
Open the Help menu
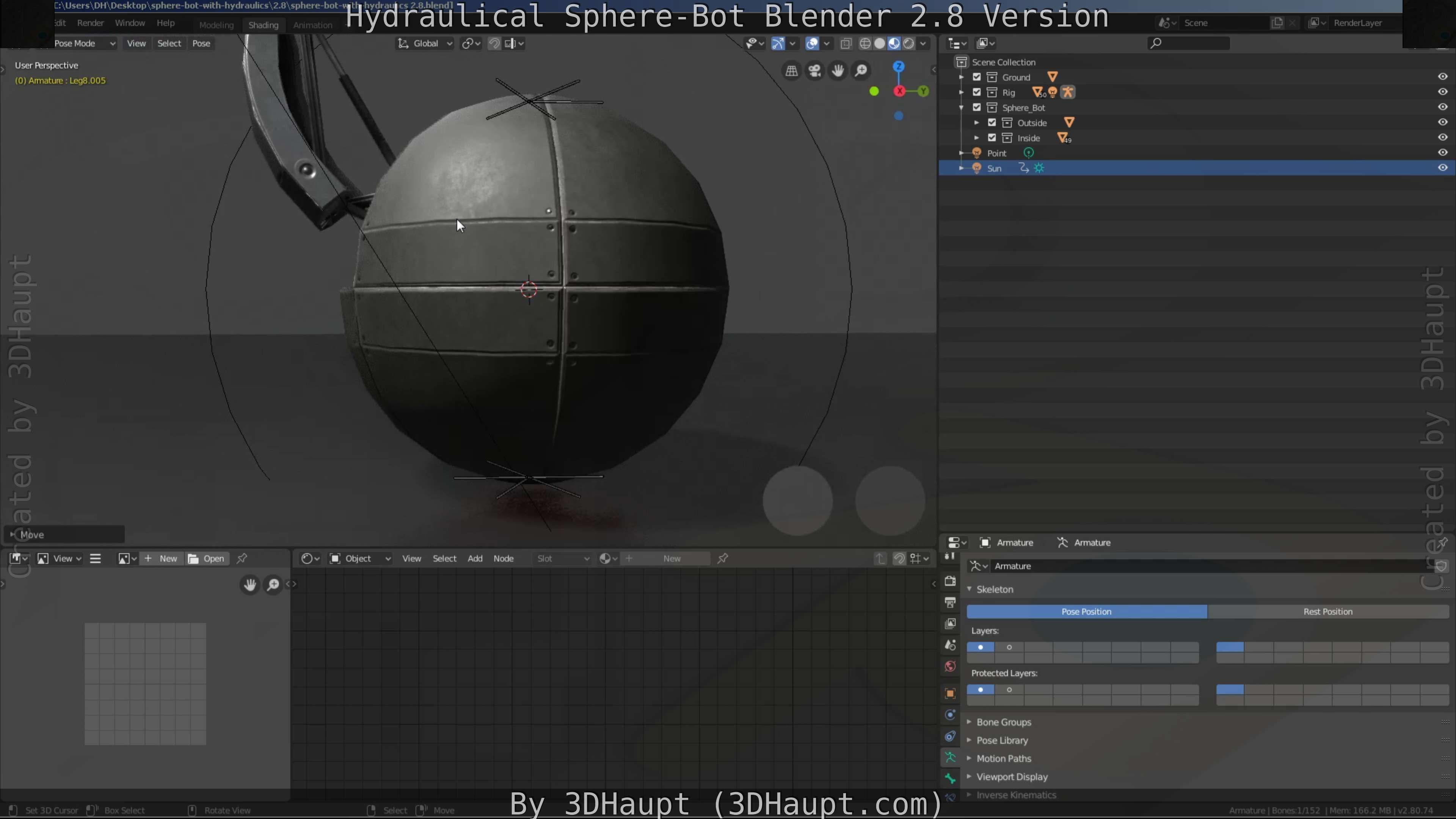(166, 23)
